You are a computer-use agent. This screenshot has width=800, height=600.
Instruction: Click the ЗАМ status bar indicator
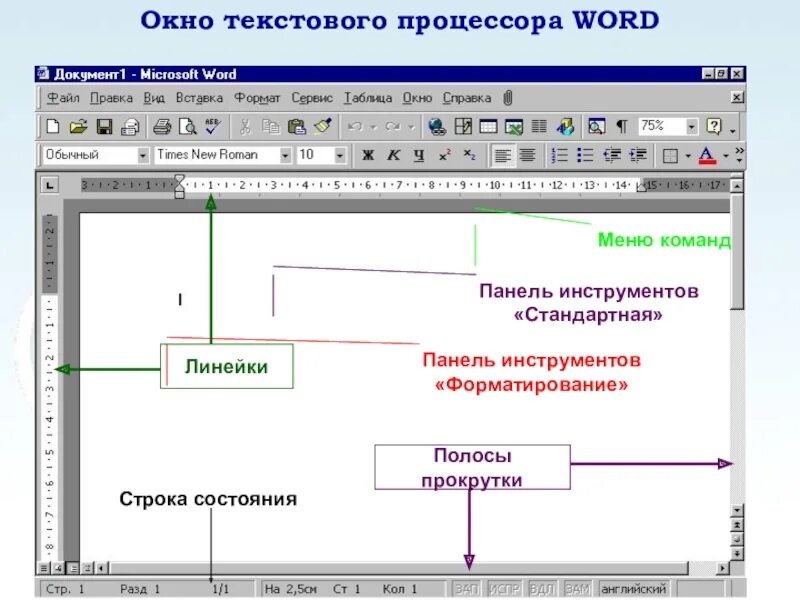coord(577,589)
